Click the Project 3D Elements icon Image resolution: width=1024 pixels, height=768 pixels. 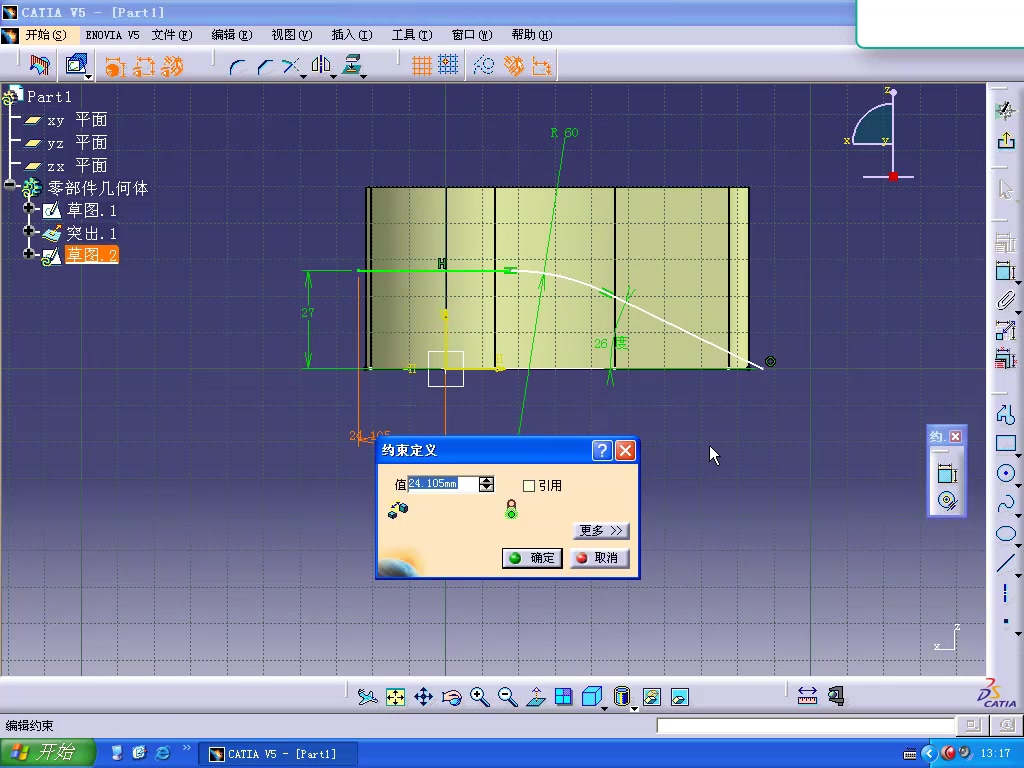(x=351, y=66)
